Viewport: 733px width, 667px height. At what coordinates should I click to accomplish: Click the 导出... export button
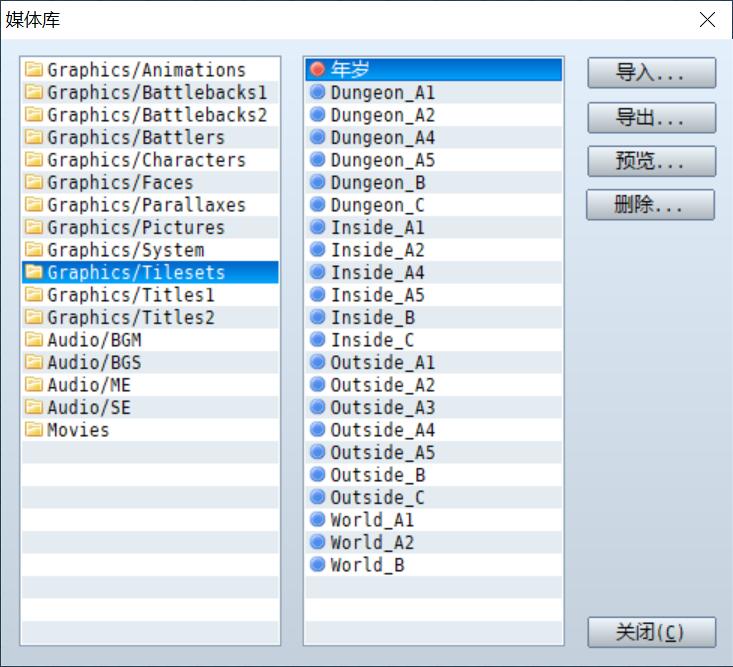click(651, 117)
